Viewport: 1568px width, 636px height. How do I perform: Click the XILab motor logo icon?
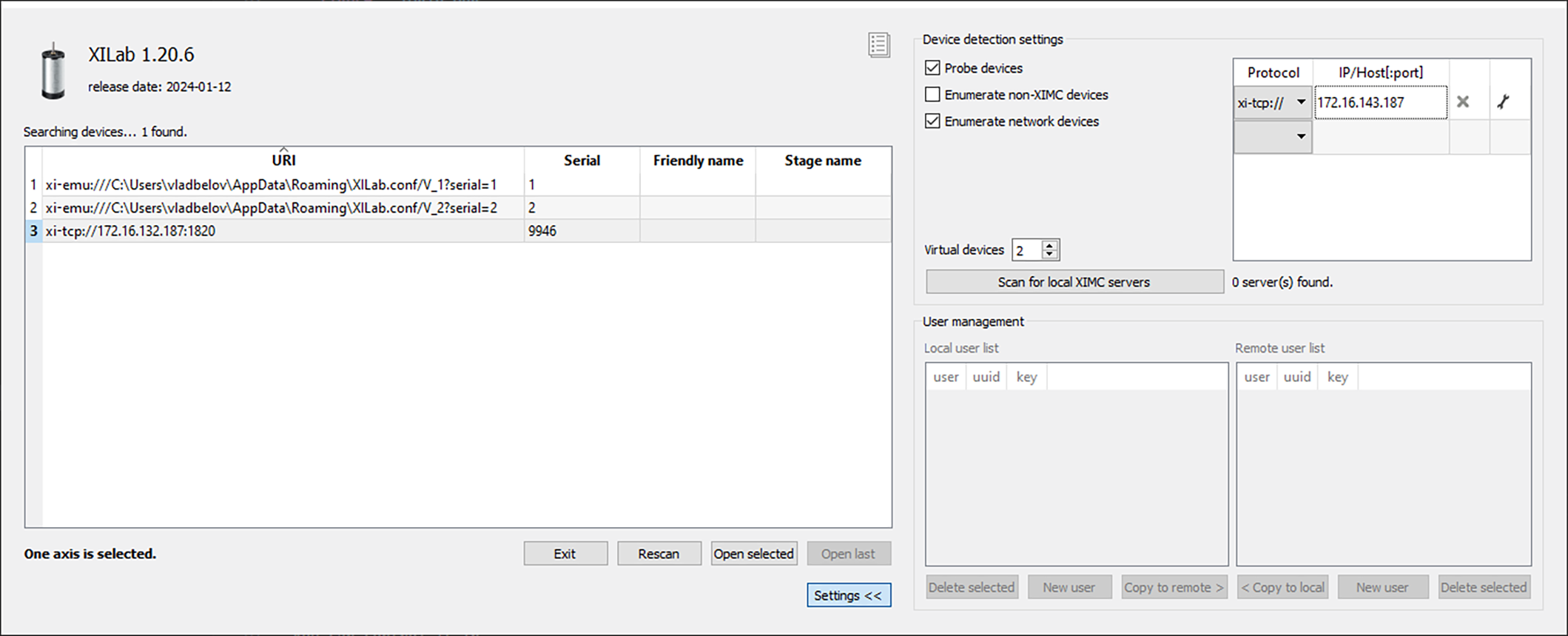point(53,73)
